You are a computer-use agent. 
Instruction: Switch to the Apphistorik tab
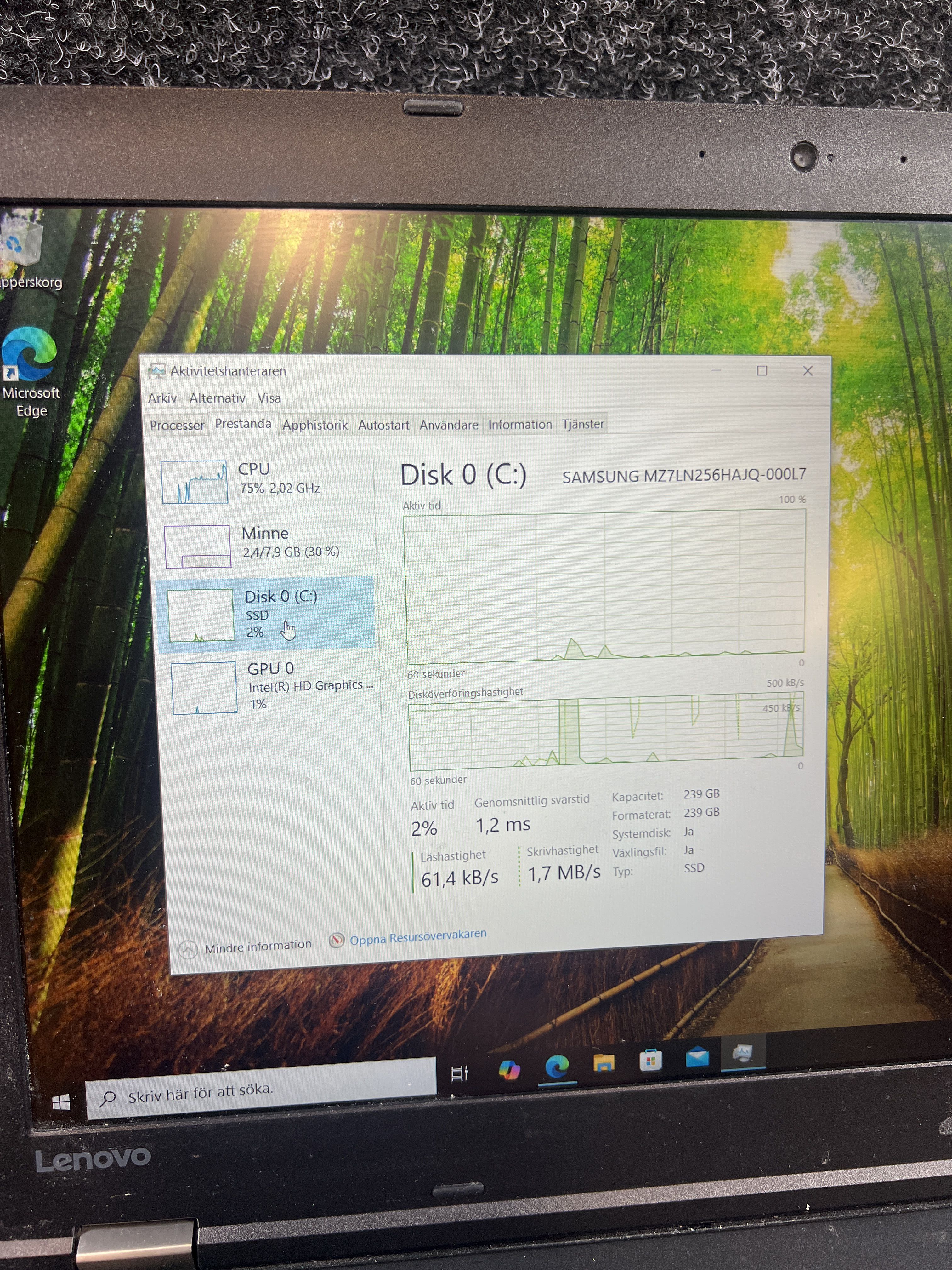[x=314, y=425]
